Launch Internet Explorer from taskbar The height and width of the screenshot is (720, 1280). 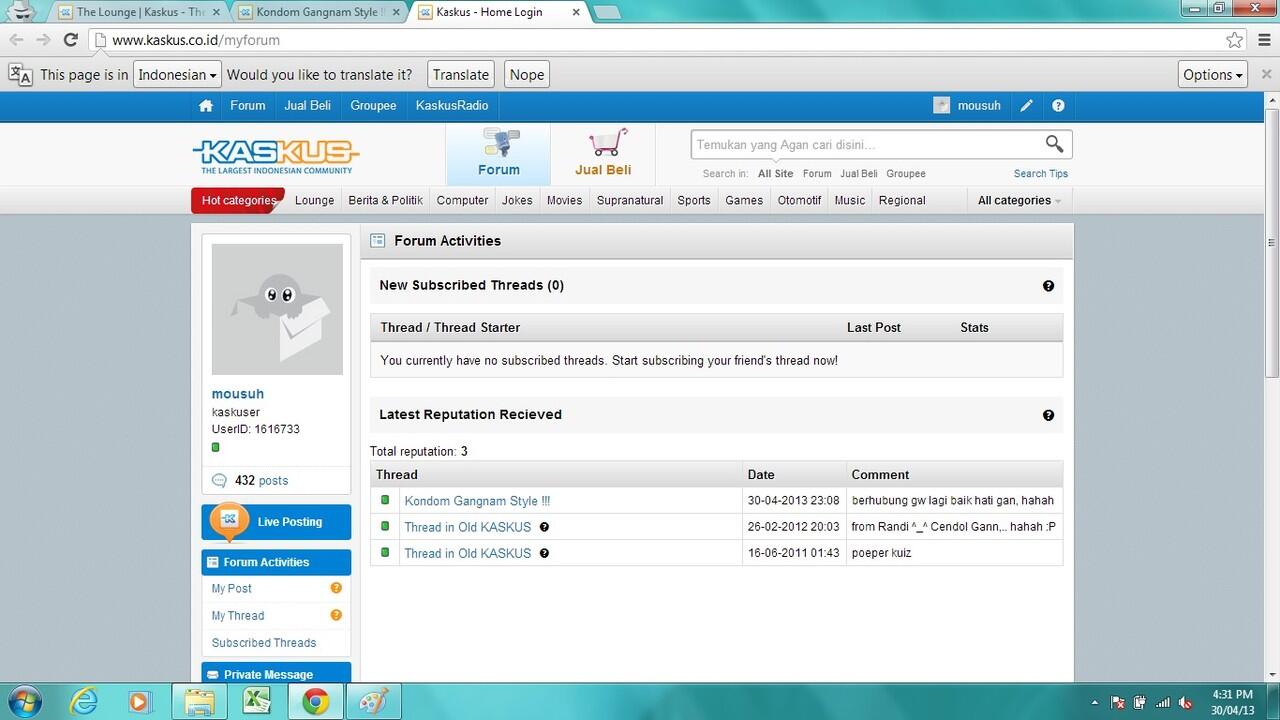pyautogui.click(x=84, y=702)
